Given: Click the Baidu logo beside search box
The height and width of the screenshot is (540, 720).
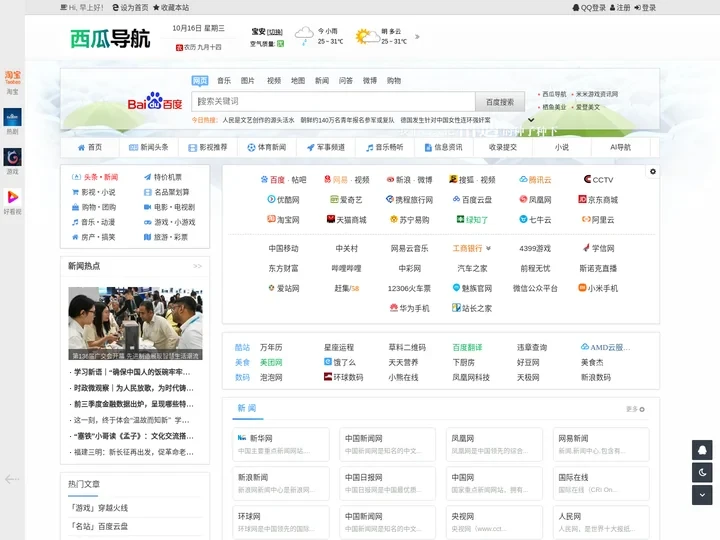Looking at the screenshot, I should tap(155, 101).
